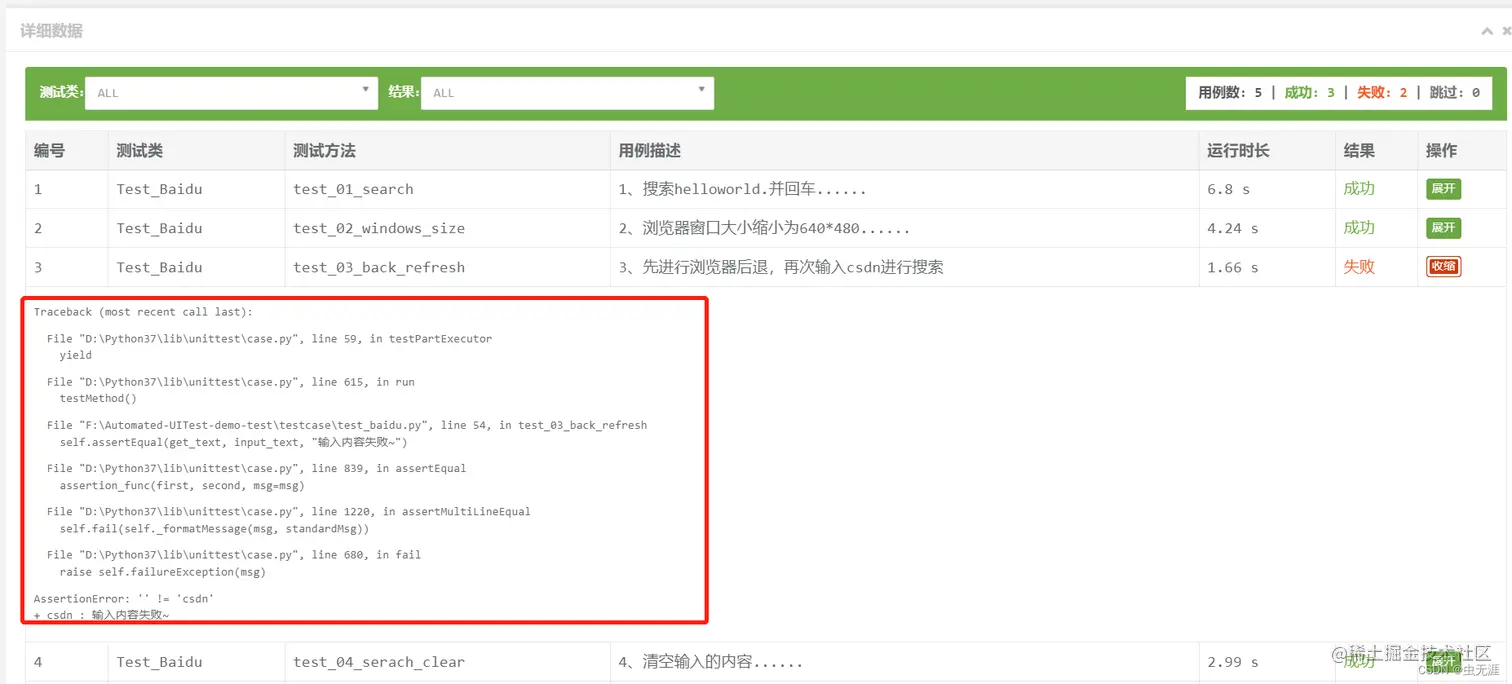Click description 搜索helloworld.并回车
This screenshot has height=684, width=1512.
742,189
